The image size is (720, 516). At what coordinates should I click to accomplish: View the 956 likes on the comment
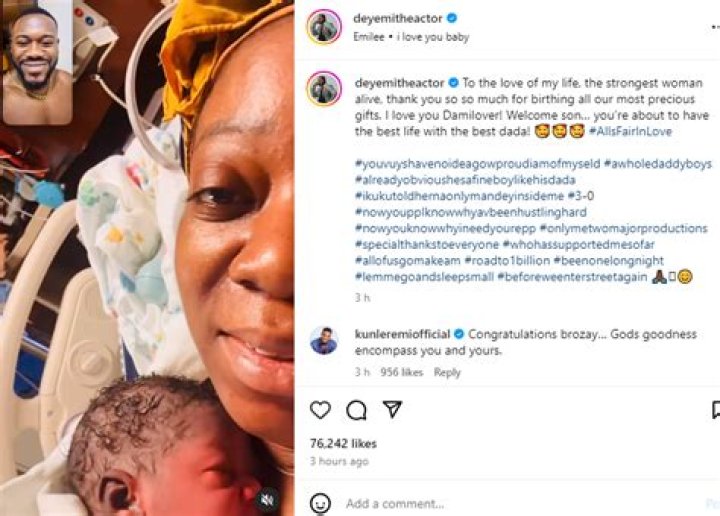(x=402, y=373)
